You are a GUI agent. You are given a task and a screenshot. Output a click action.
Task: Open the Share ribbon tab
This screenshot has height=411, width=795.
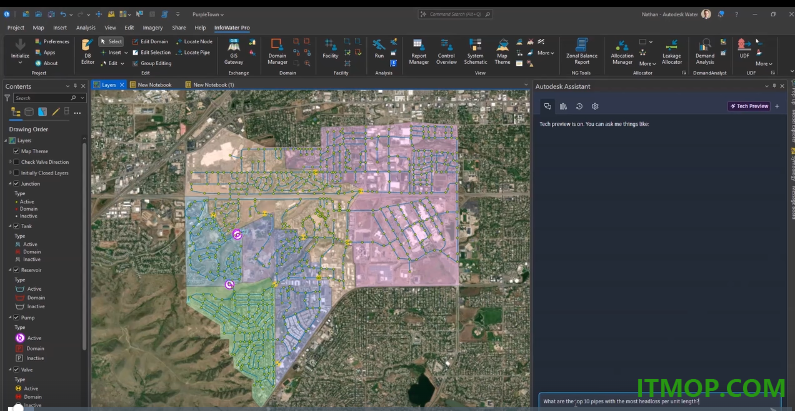click(x=178, y=28)
